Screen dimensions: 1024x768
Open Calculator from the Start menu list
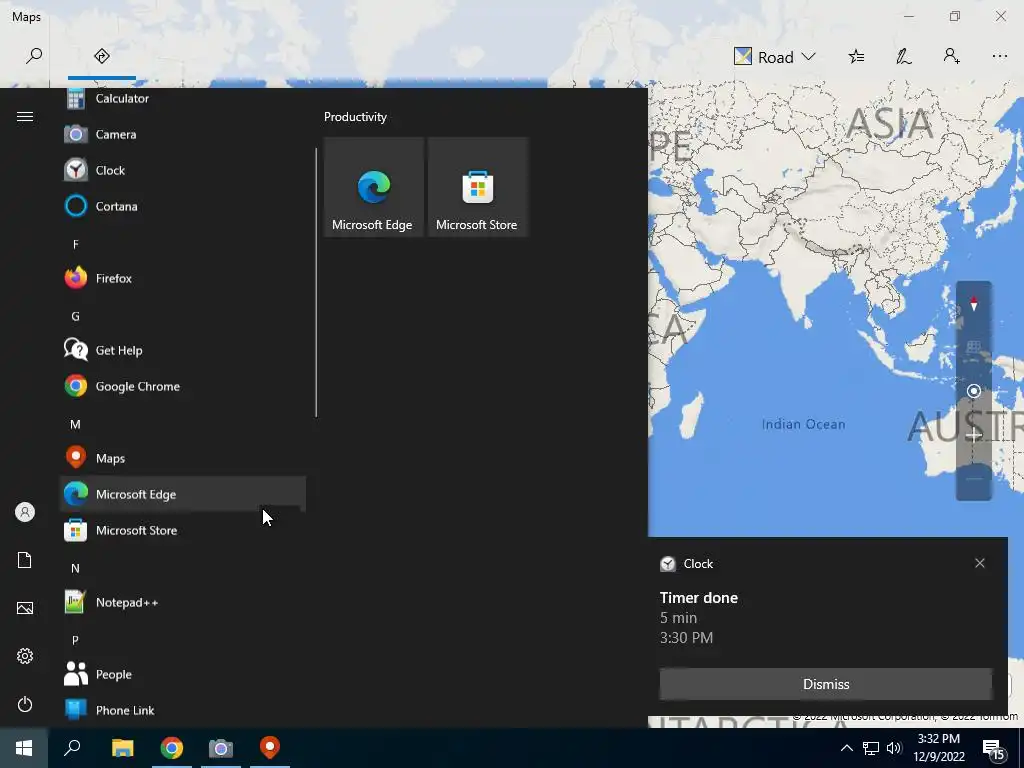183,99
